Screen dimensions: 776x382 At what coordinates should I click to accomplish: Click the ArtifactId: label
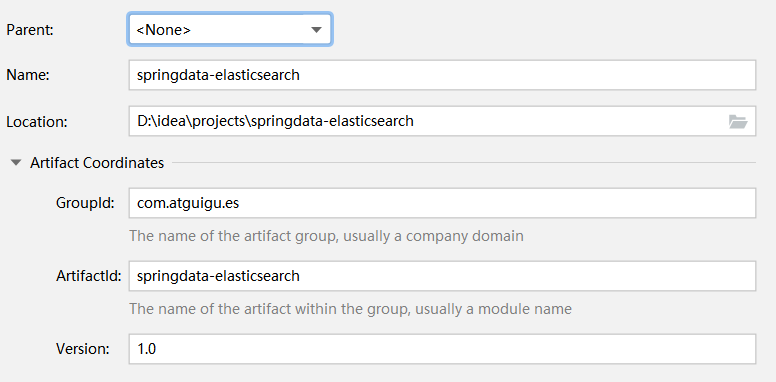click(x=89, y=276)
